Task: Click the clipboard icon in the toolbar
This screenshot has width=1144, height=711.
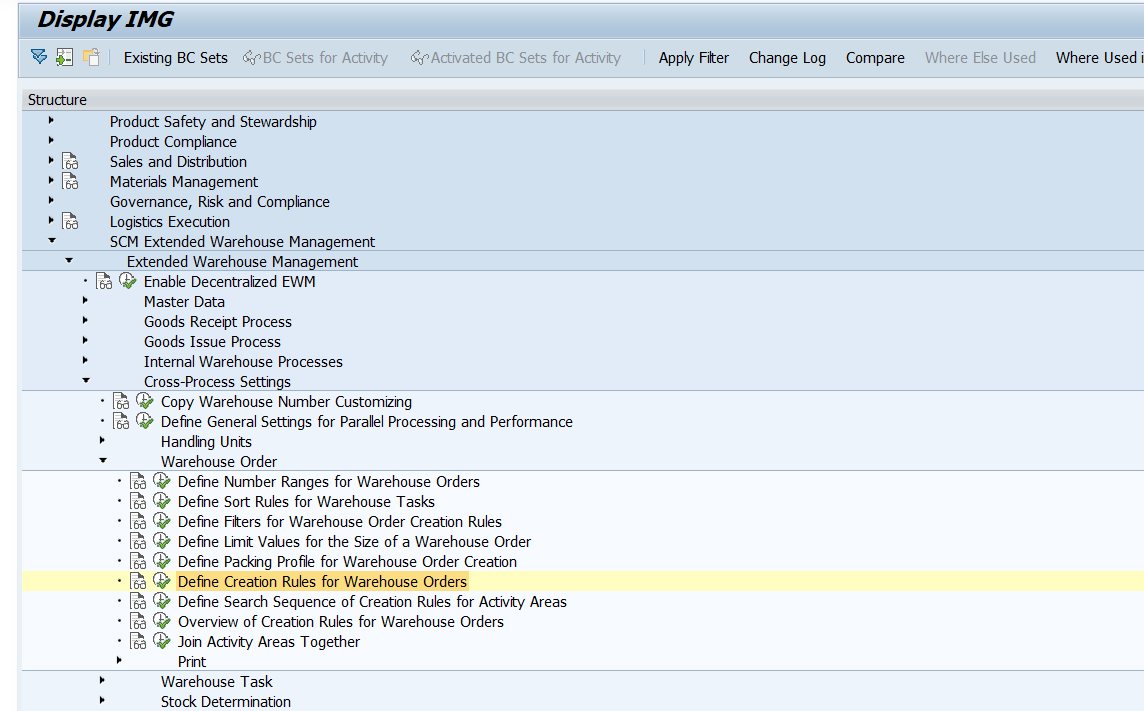Action: click(x=91, y=57)
